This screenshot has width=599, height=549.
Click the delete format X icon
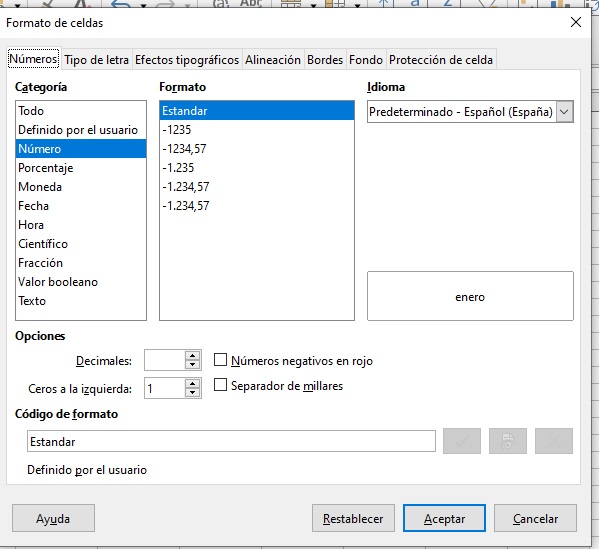coord(554,441)
